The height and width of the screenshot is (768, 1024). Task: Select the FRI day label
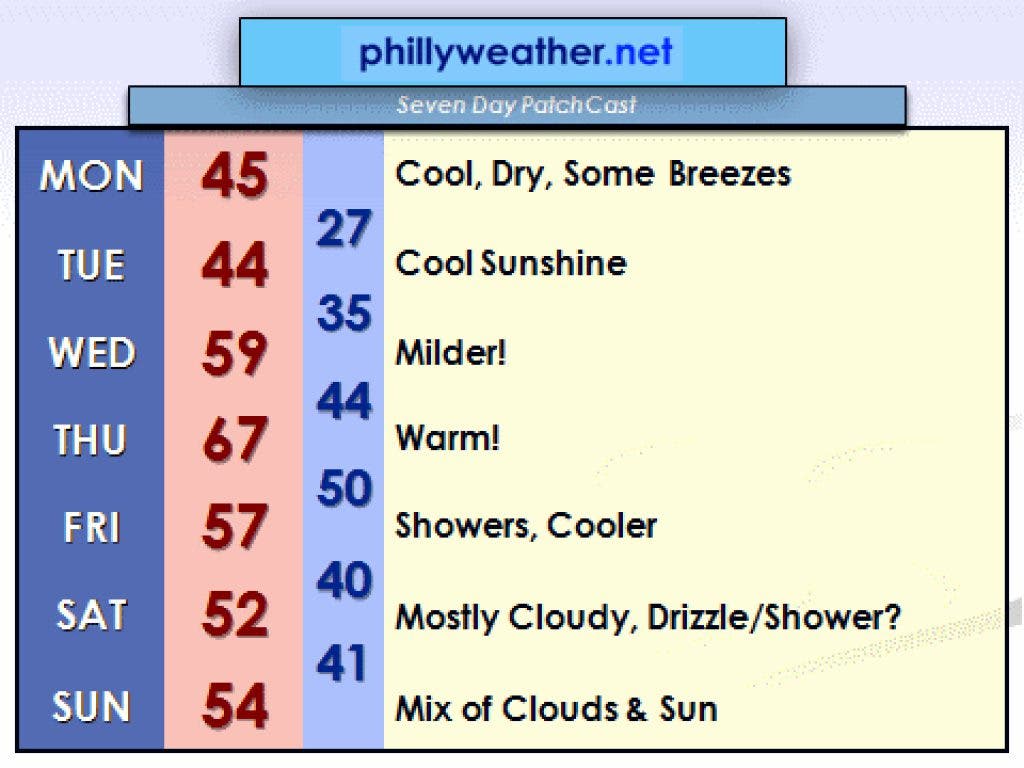click(x=91, y=527)
